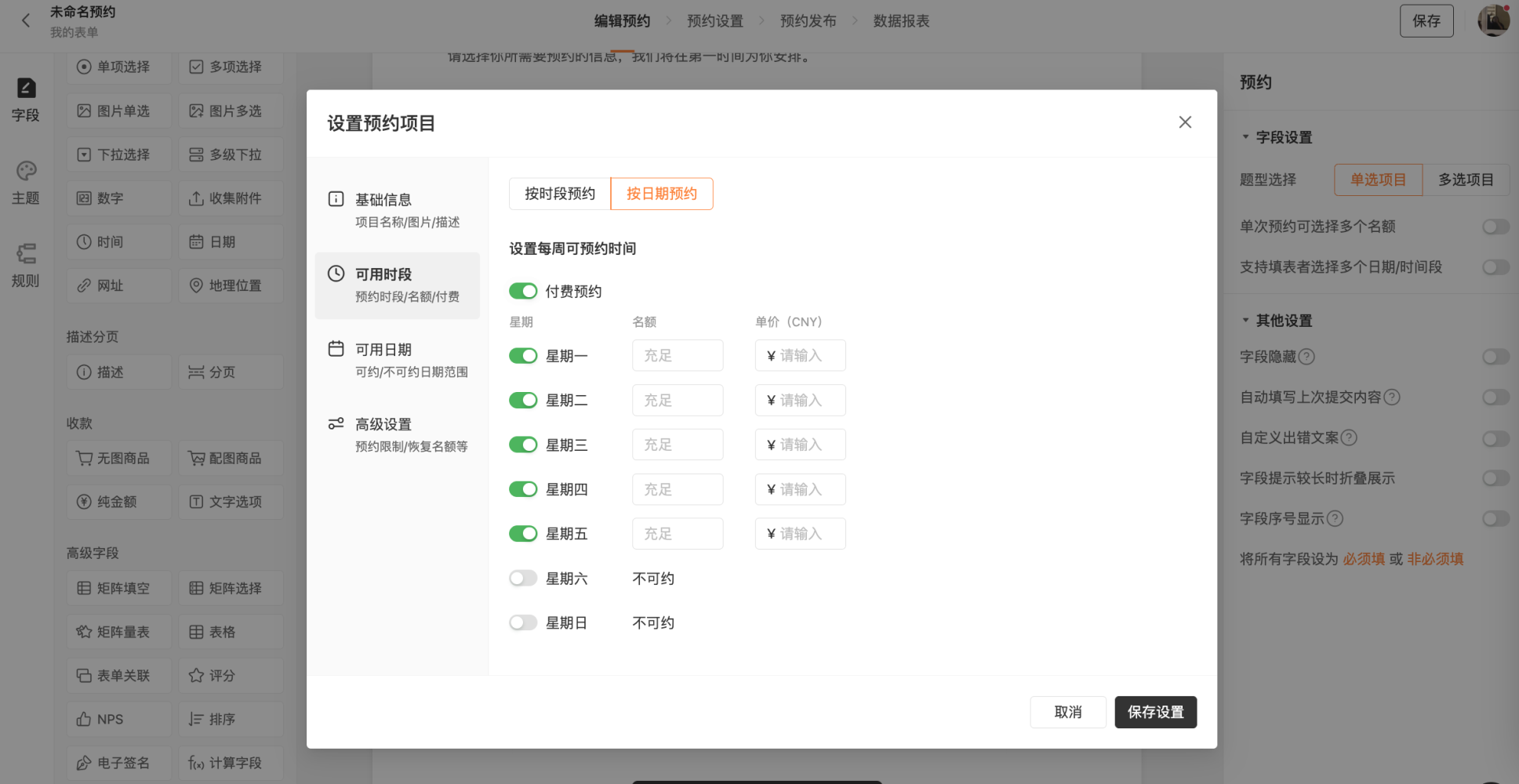Add a 地理位置 field
This screenshot has height=784, width=1519.
coord(231,286)
